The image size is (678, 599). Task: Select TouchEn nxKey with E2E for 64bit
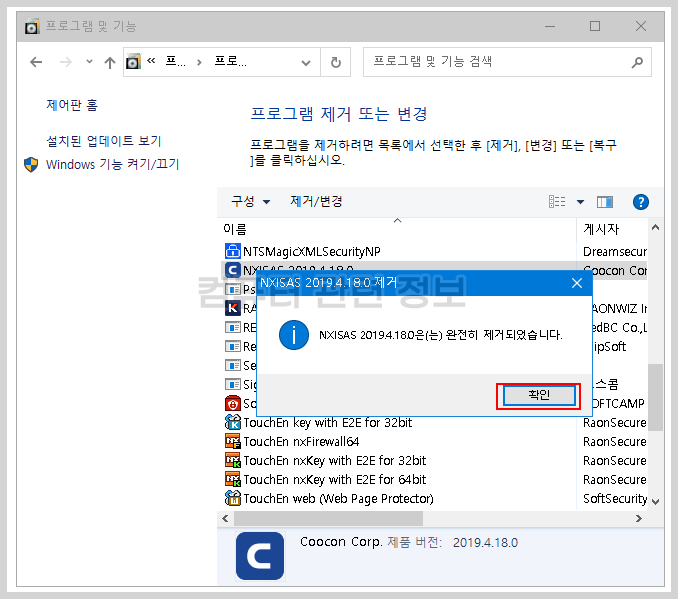pyautogui.click(x=334, y=480)
